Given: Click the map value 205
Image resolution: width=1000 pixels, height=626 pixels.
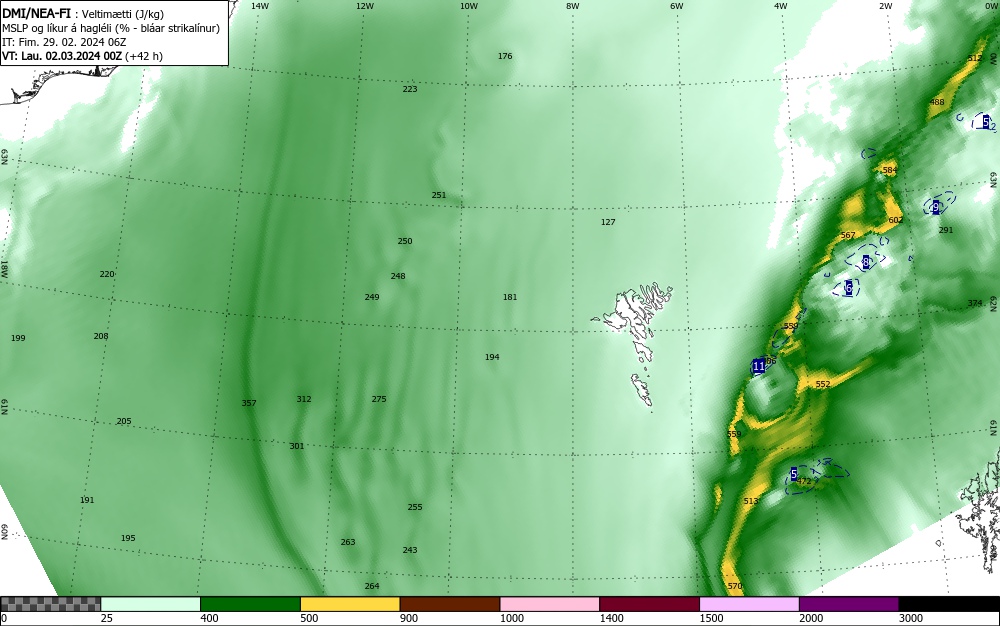Looking at the screenshot, I should [124, 421].
